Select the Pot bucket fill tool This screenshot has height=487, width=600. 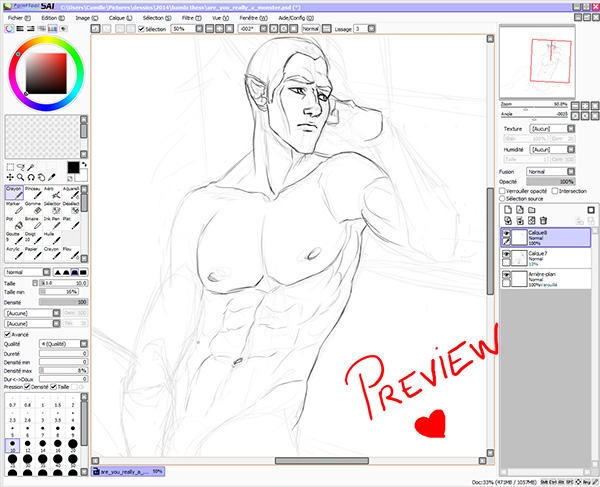pos(14,223)
